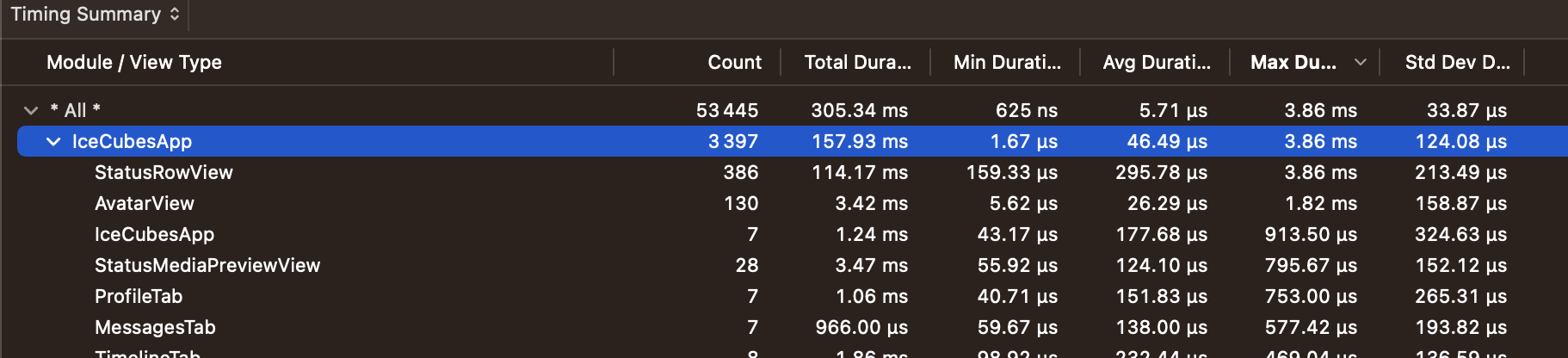Click the 46.49 µs average duration
Image resolution: width=1568 pixels, height=358 pixels.
(1167, 141)
